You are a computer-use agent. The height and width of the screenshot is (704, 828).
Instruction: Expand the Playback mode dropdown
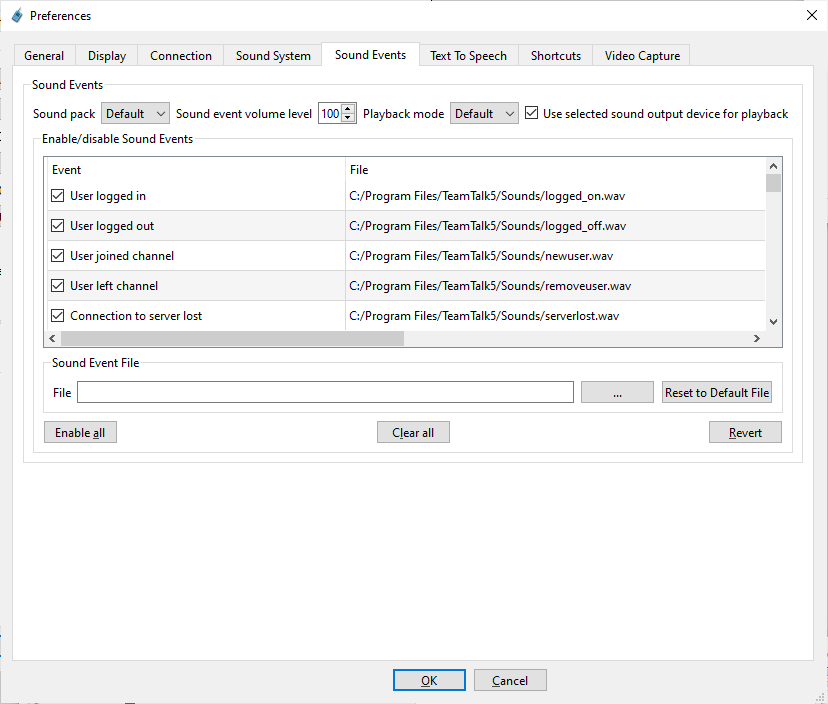click(484, 114)
